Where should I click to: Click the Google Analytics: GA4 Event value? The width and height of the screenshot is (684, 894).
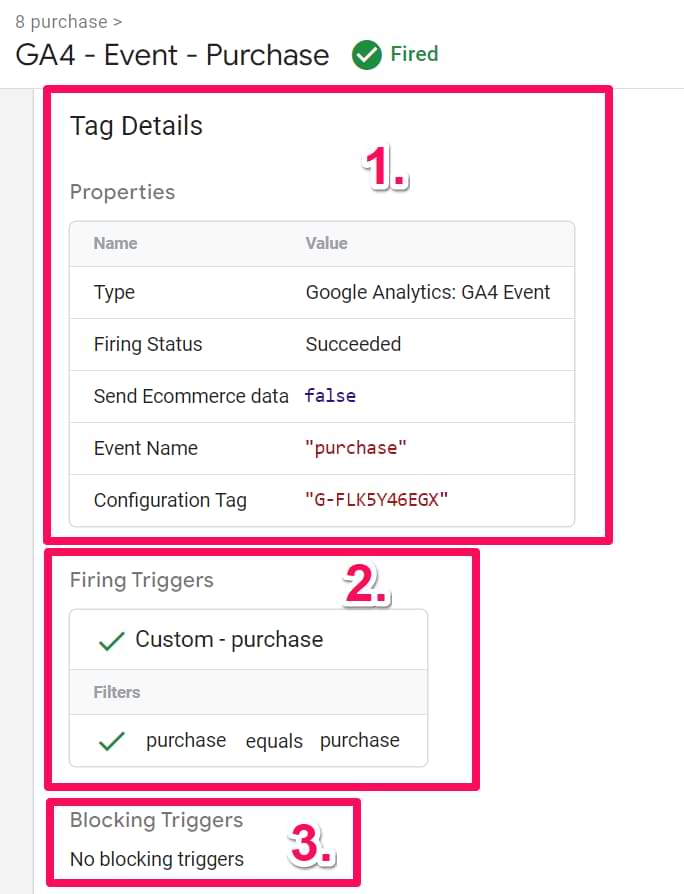(428, 293)
